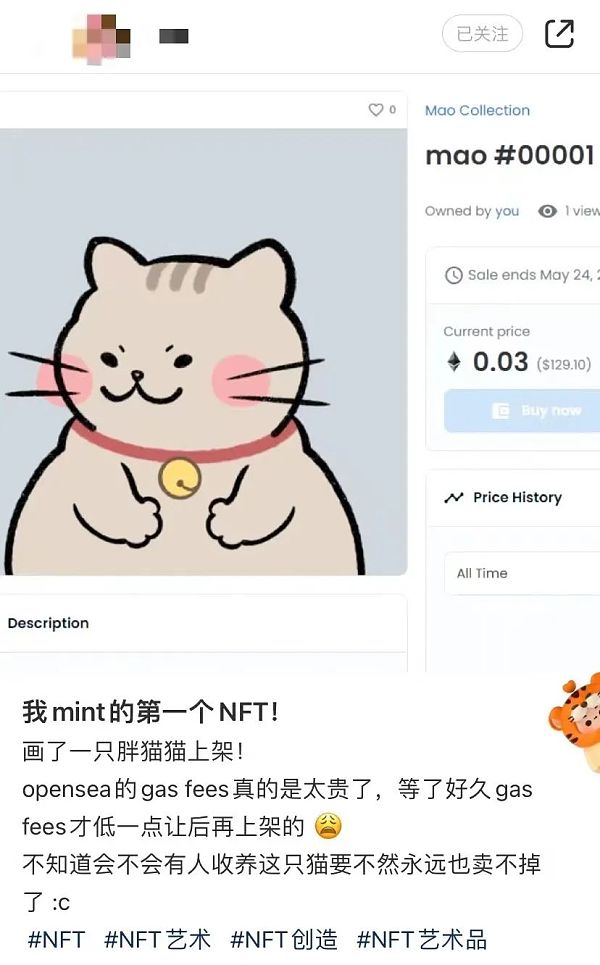Image resolution: width=600 pixels, height=965 pixels.
Task: Like the NFT with the heart icon
Action: pyautogui.click(x=375, y=110)
